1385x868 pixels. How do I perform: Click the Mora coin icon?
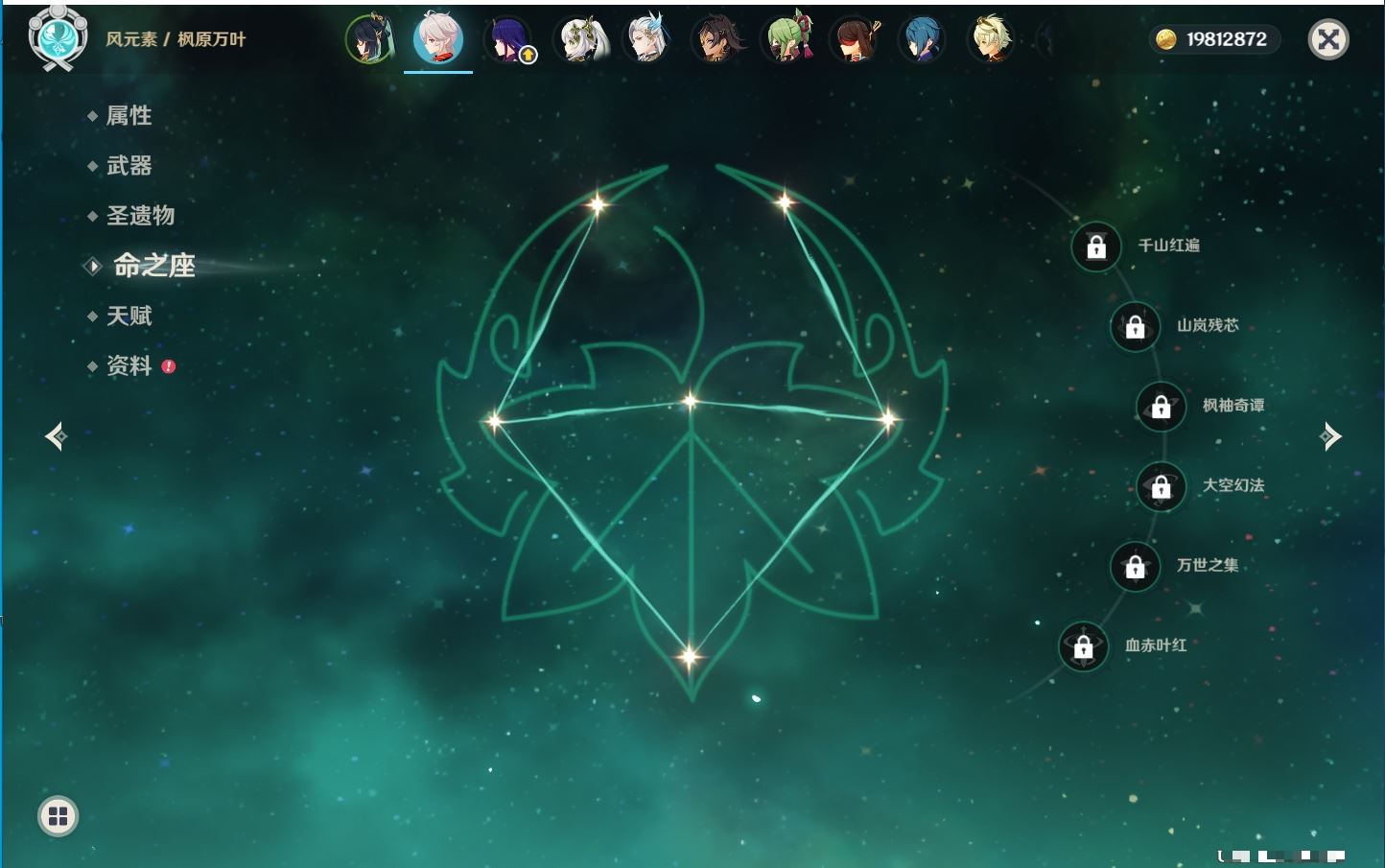point(1165,39)
